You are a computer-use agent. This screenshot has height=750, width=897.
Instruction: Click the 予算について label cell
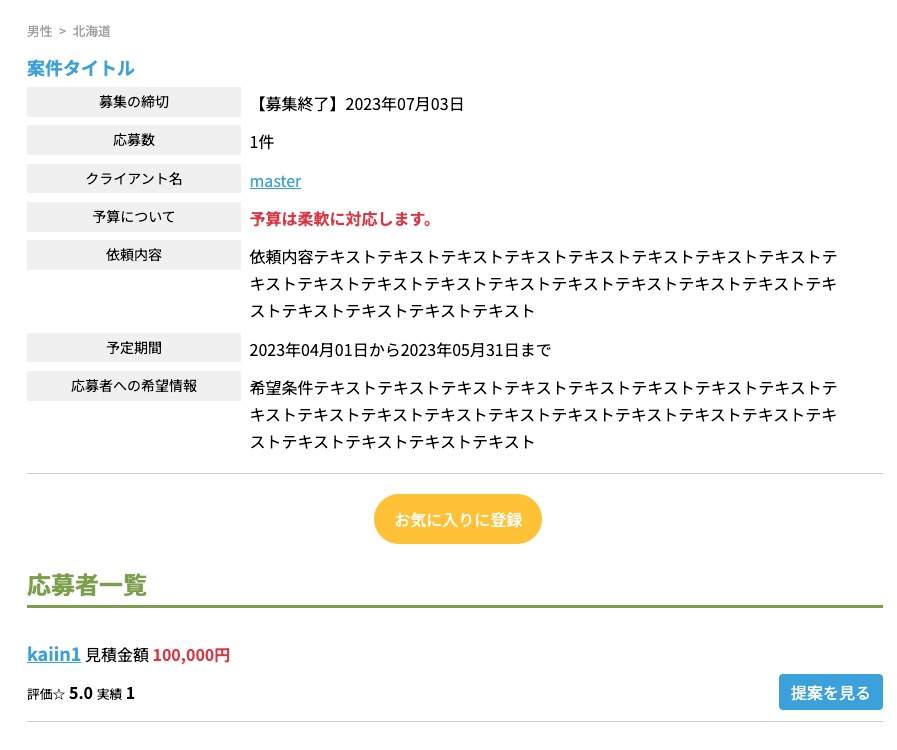click(133, 217)
